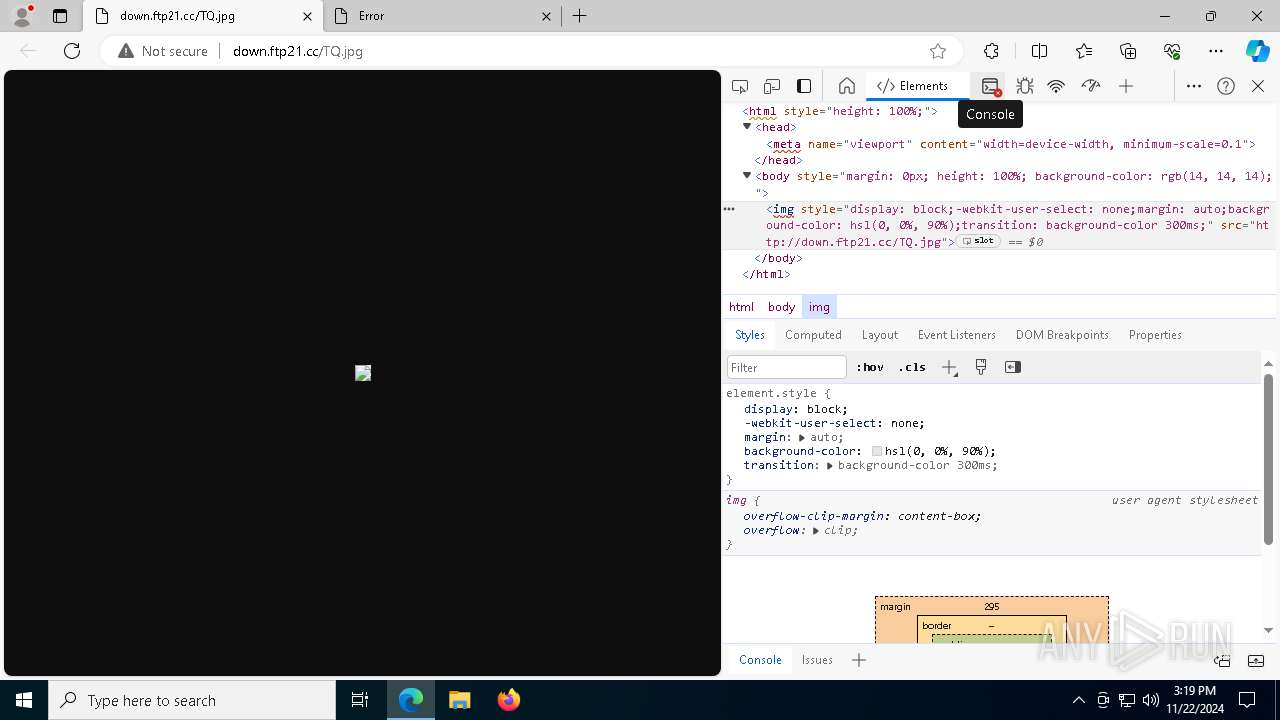Open the Copilot sidebar icon
The width and height of the screenshot is (1280, 720).
pos(1257,51)
